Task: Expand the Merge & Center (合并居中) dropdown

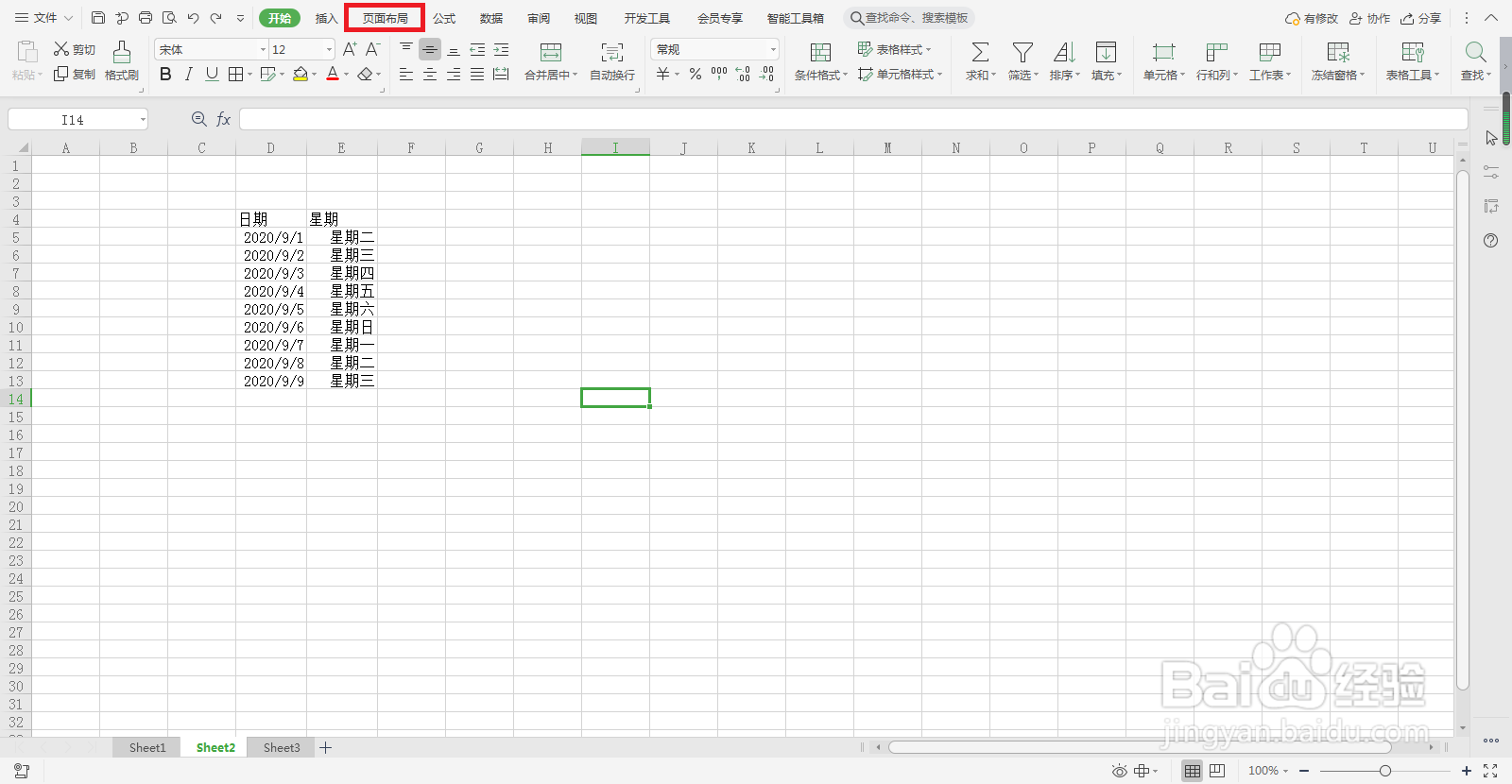Action: [x=575, y=75]
